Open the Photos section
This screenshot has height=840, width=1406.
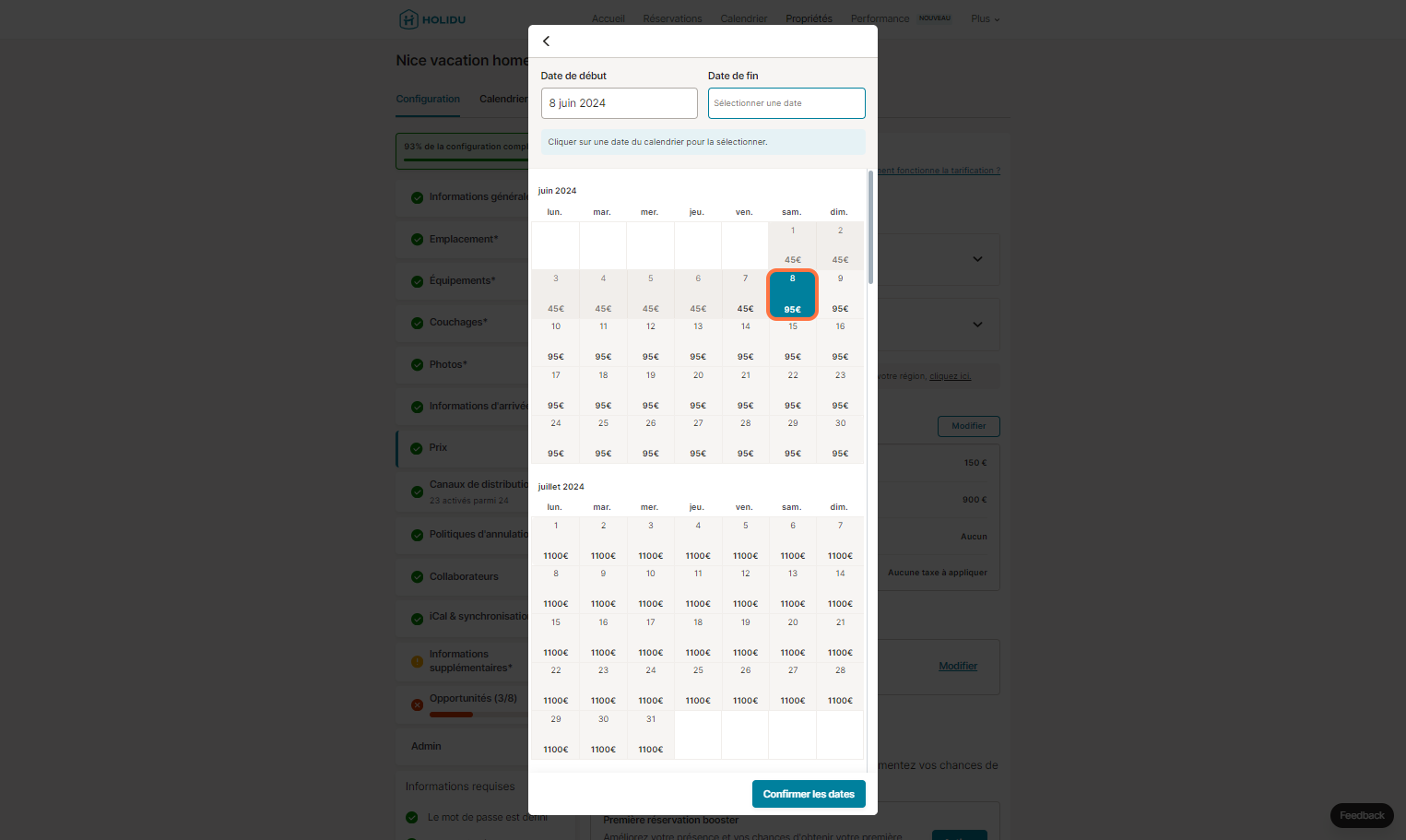(464, 364)
